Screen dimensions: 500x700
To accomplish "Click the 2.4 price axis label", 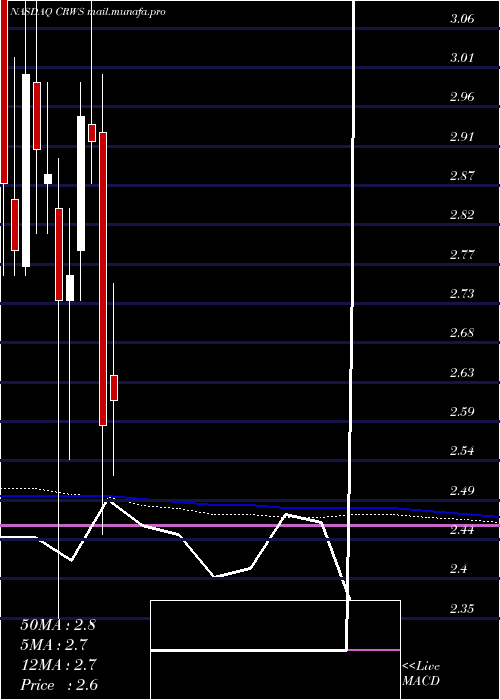I will [x=458, y=569].
